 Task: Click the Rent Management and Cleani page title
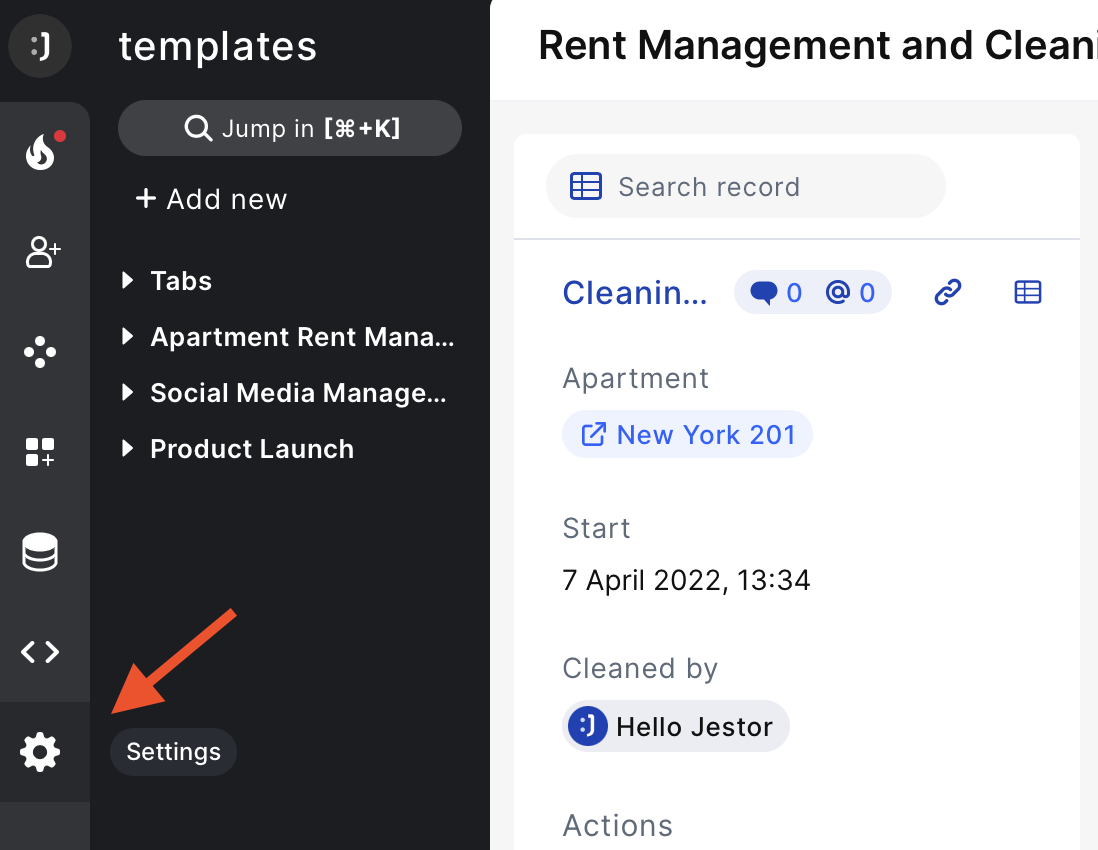click(818, 46)
